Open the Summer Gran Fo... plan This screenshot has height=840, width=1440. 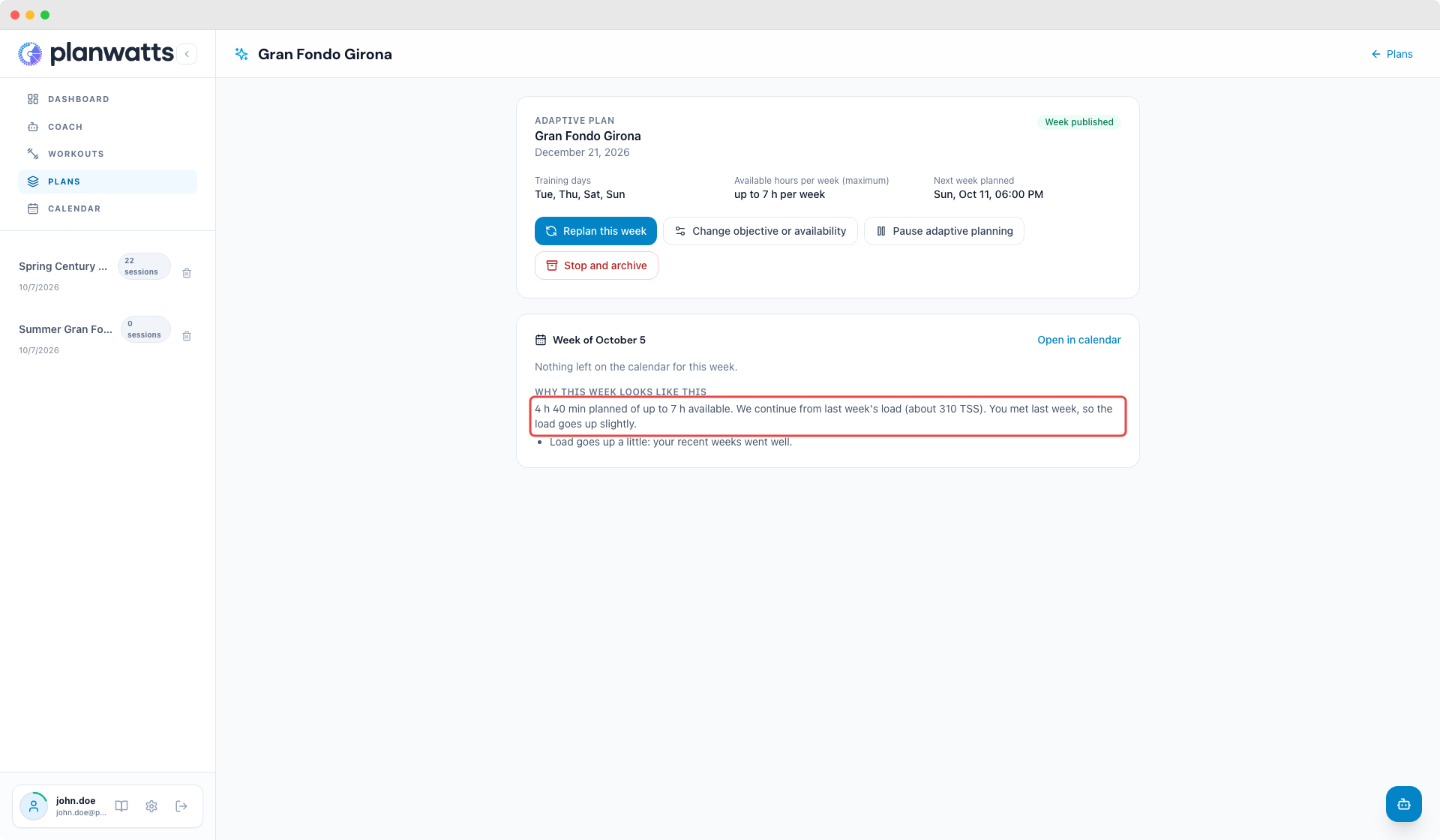coord(65,329)
